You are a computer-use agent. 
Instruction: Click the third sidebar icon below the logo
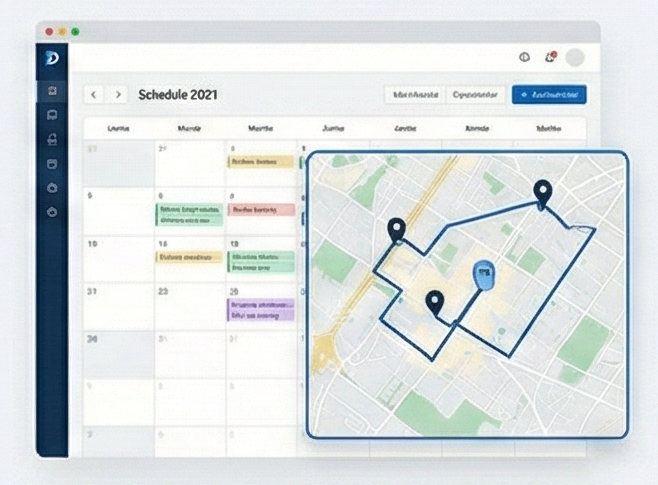tap(52, 139)
